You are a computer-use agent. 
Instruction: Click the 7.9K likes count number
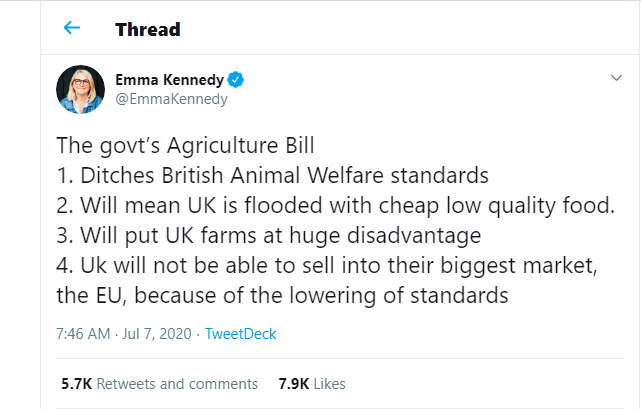pos(294,384)
